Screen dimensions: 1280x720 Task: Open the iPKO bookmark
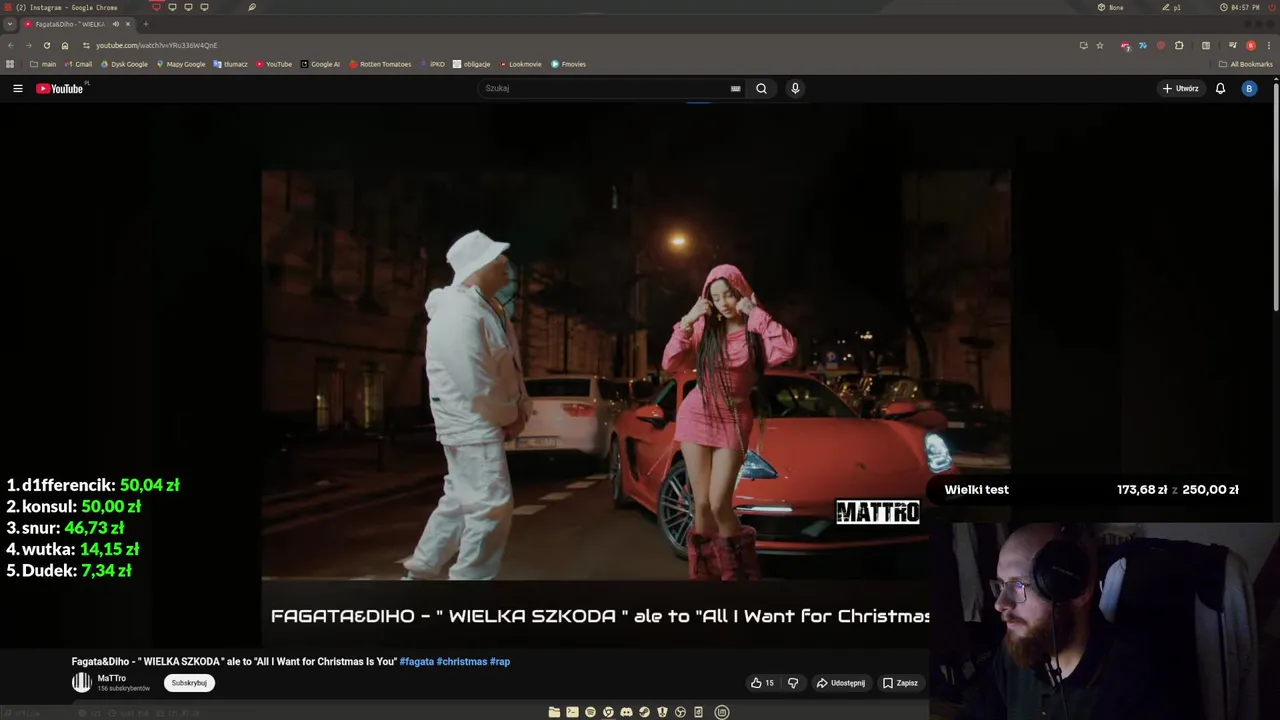point(434,64)
